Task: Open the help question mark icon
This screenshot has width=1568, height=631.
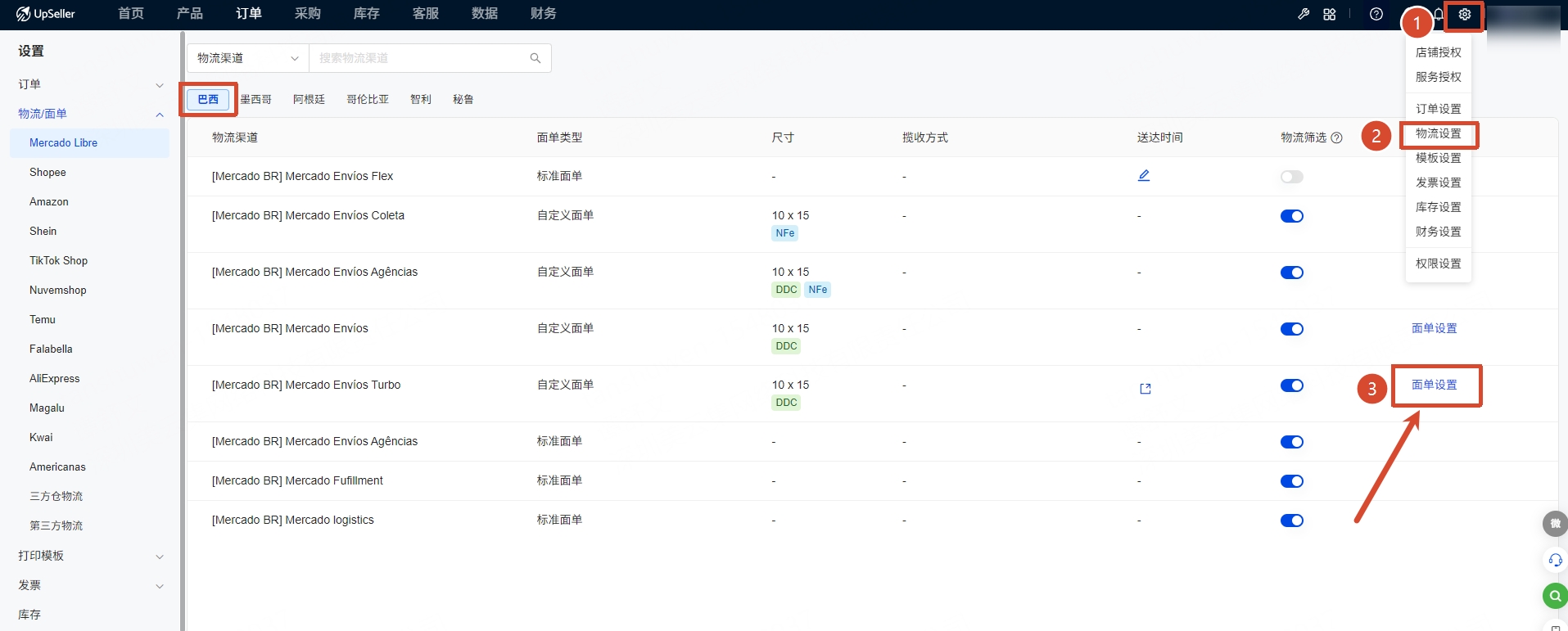Action: click(x=1376, y=14)
